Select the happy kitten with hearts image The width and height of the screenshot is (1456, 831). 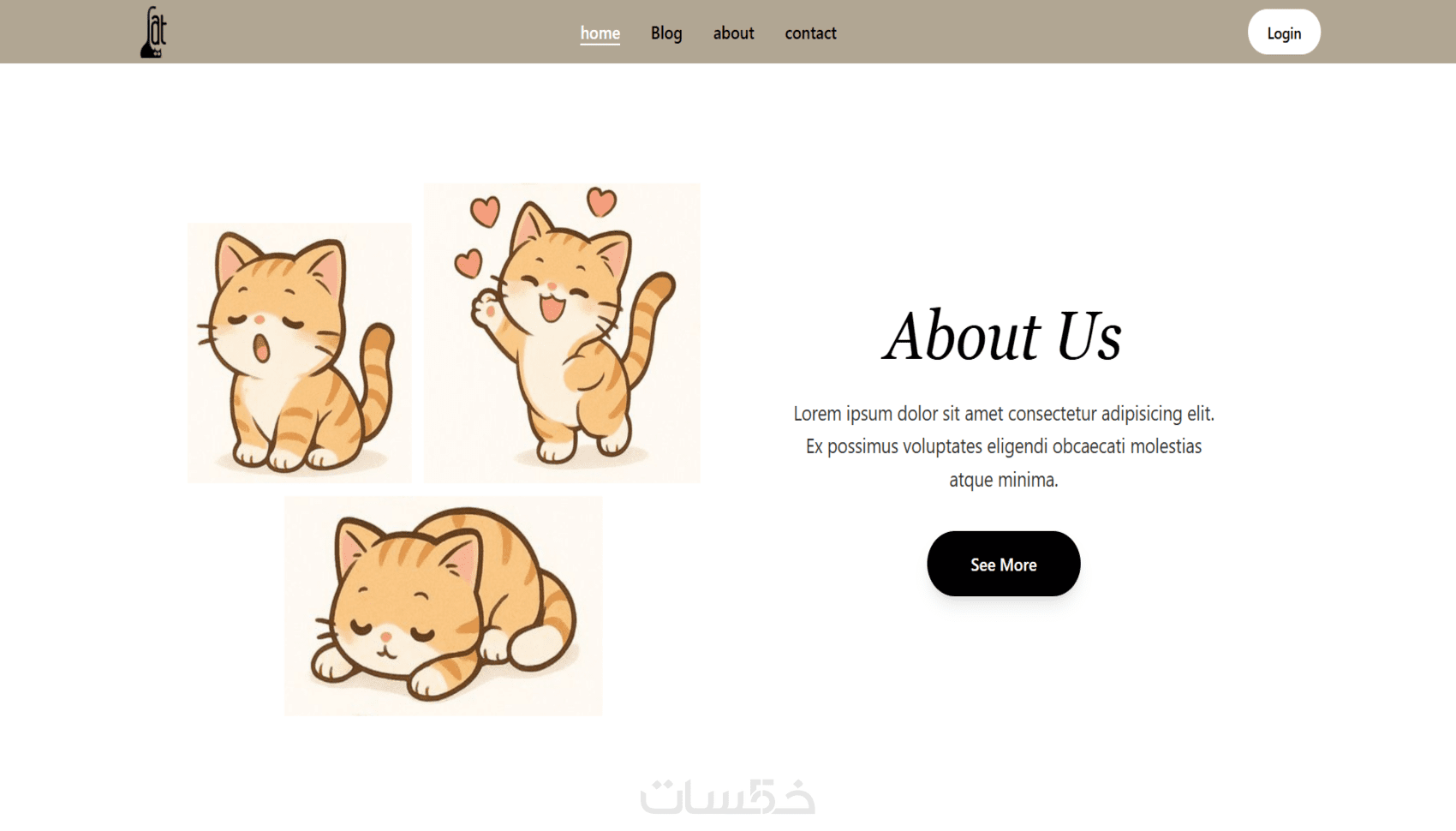562,332
